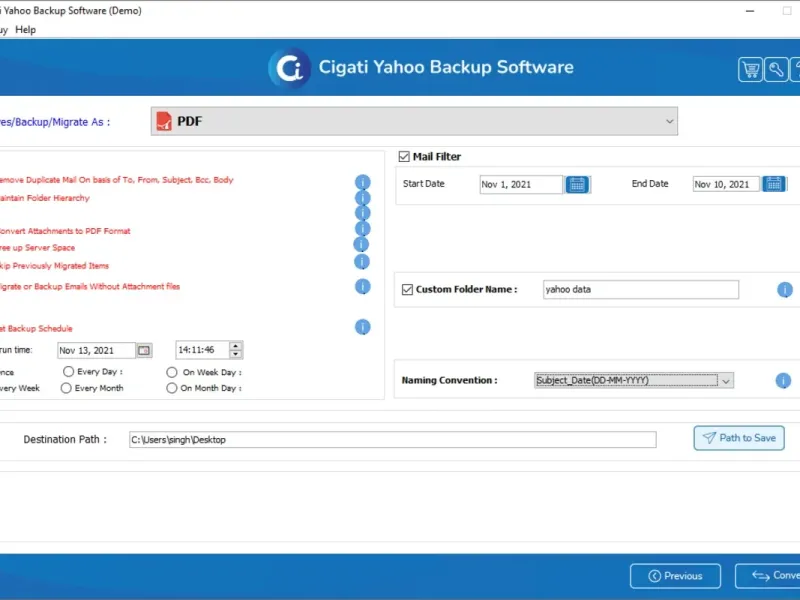Open the Naming Convention dropdown
This screenshot has height=600, width=800.
tap(726, 381)
